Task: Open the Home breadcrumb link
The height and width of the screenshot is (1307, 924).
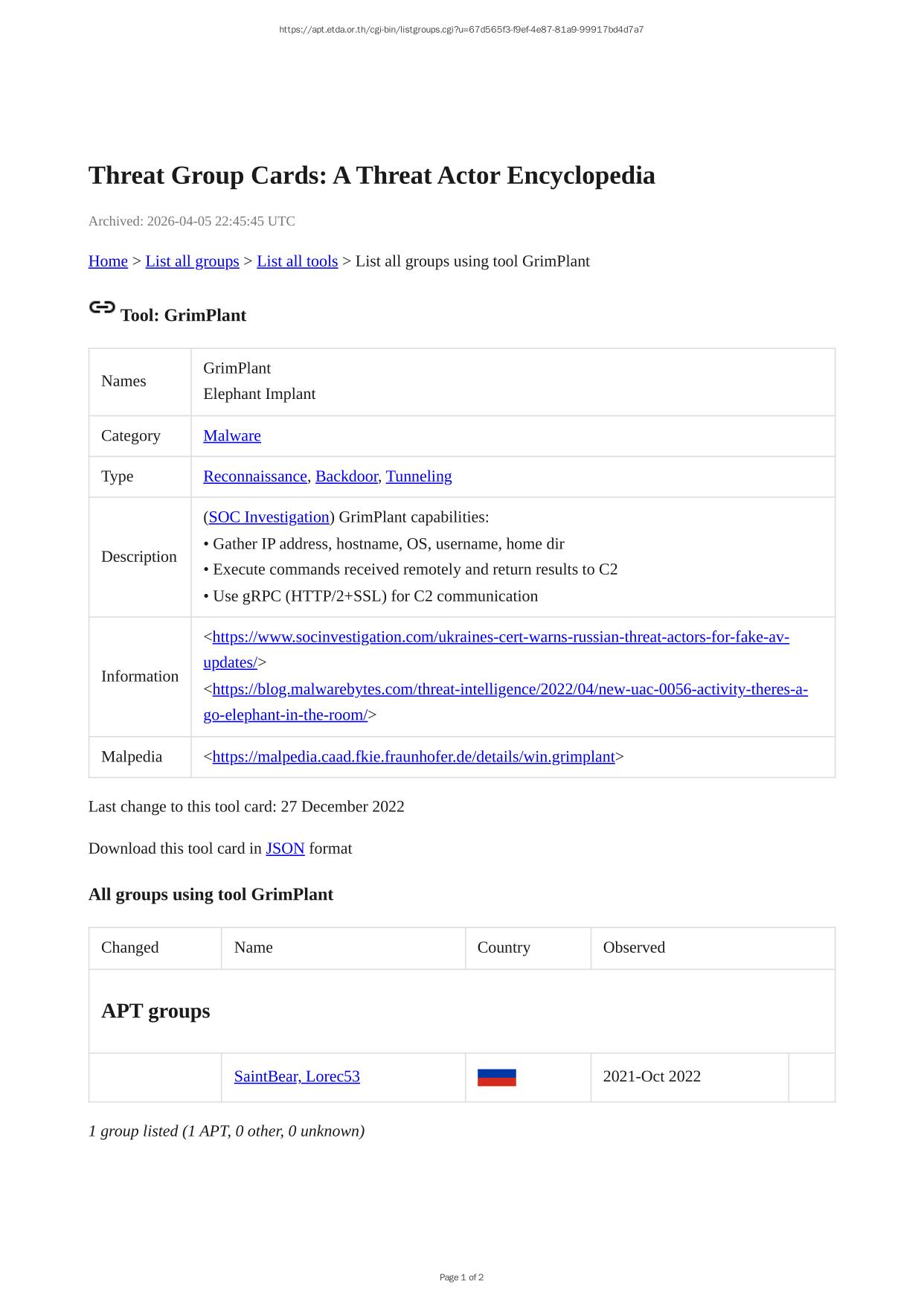Action: click(108, 261)
